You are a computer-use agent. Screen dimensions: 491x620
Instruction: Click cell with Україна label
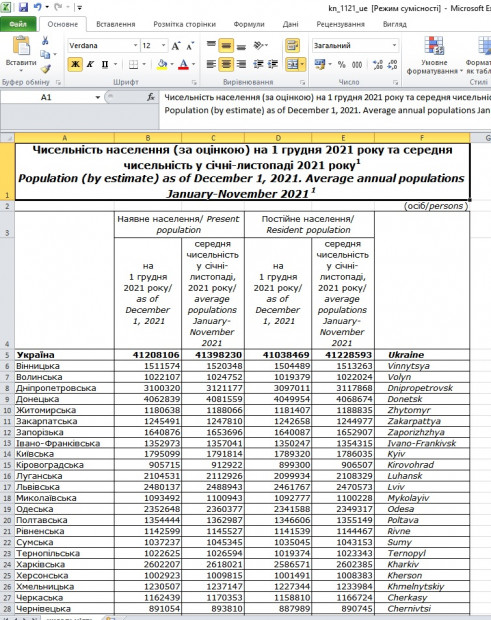(64, 355)
